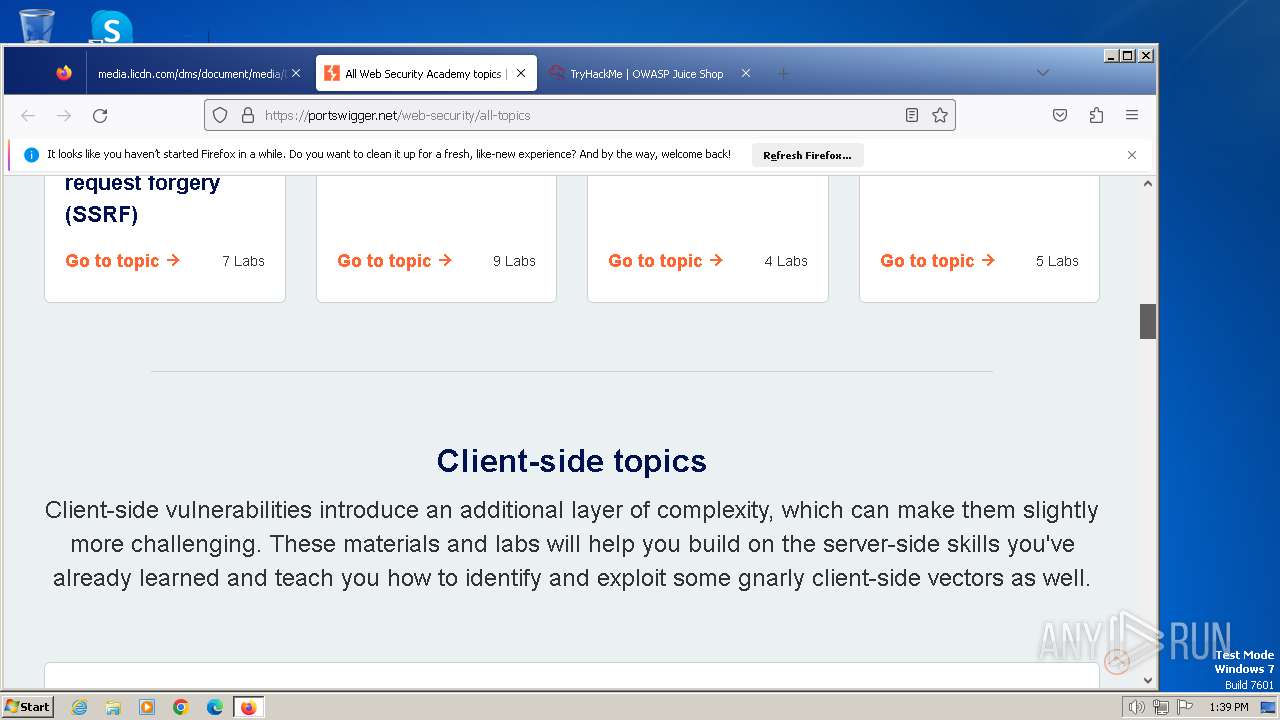Go to topic link beside 4 Labs

(x=666, y=261)
